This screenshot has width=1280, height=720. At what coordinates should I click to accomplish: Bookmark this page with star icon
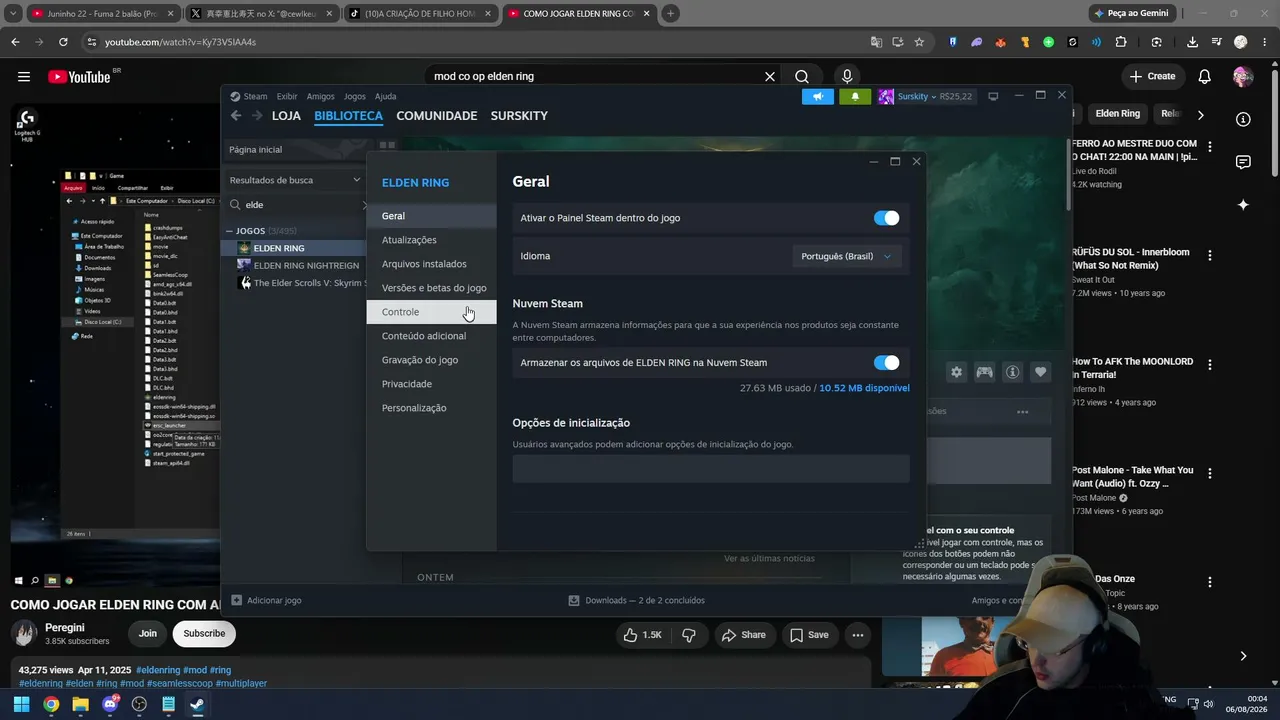(x=919, y=42)
